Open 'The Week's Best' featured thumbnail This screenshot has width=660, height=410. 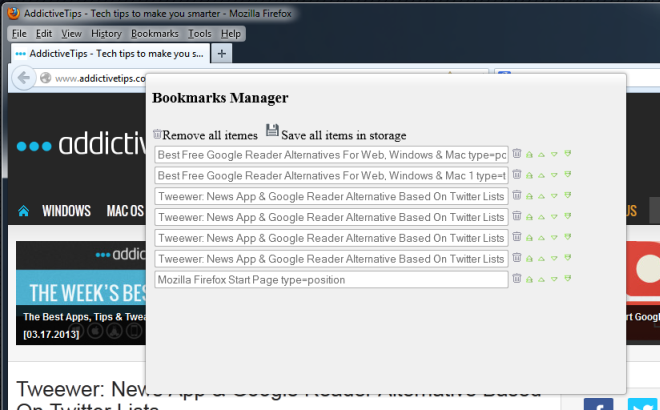(x=81, y=293)
